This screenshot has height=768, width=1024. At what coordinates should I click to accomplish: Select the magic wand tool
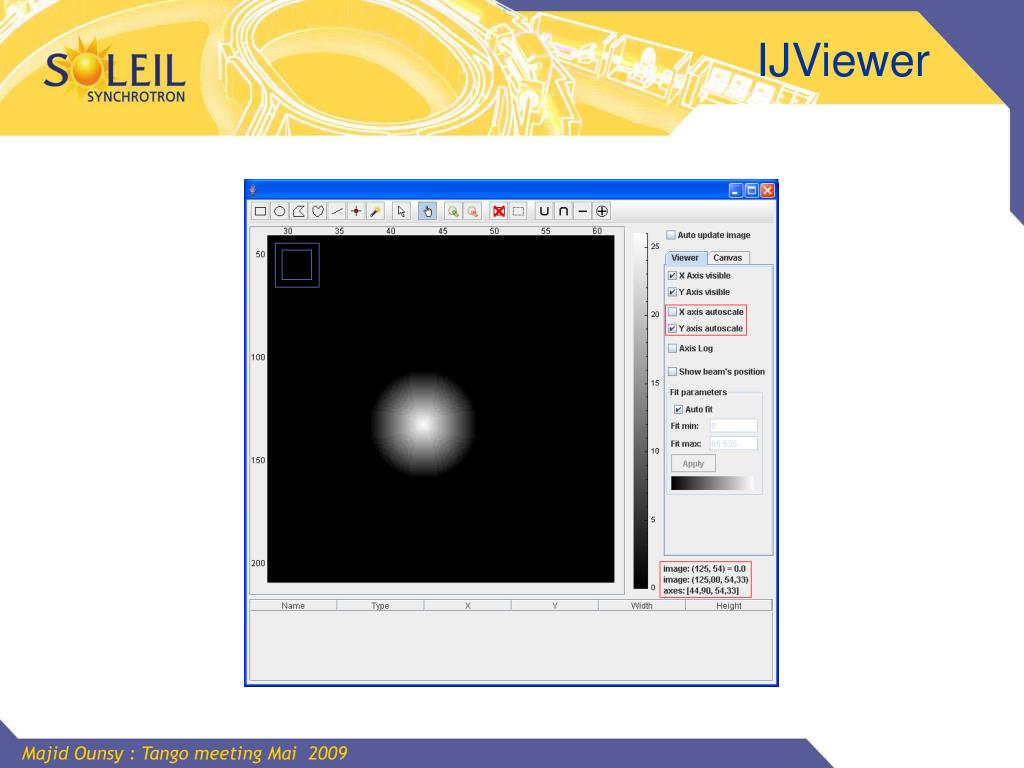(376, 211)
